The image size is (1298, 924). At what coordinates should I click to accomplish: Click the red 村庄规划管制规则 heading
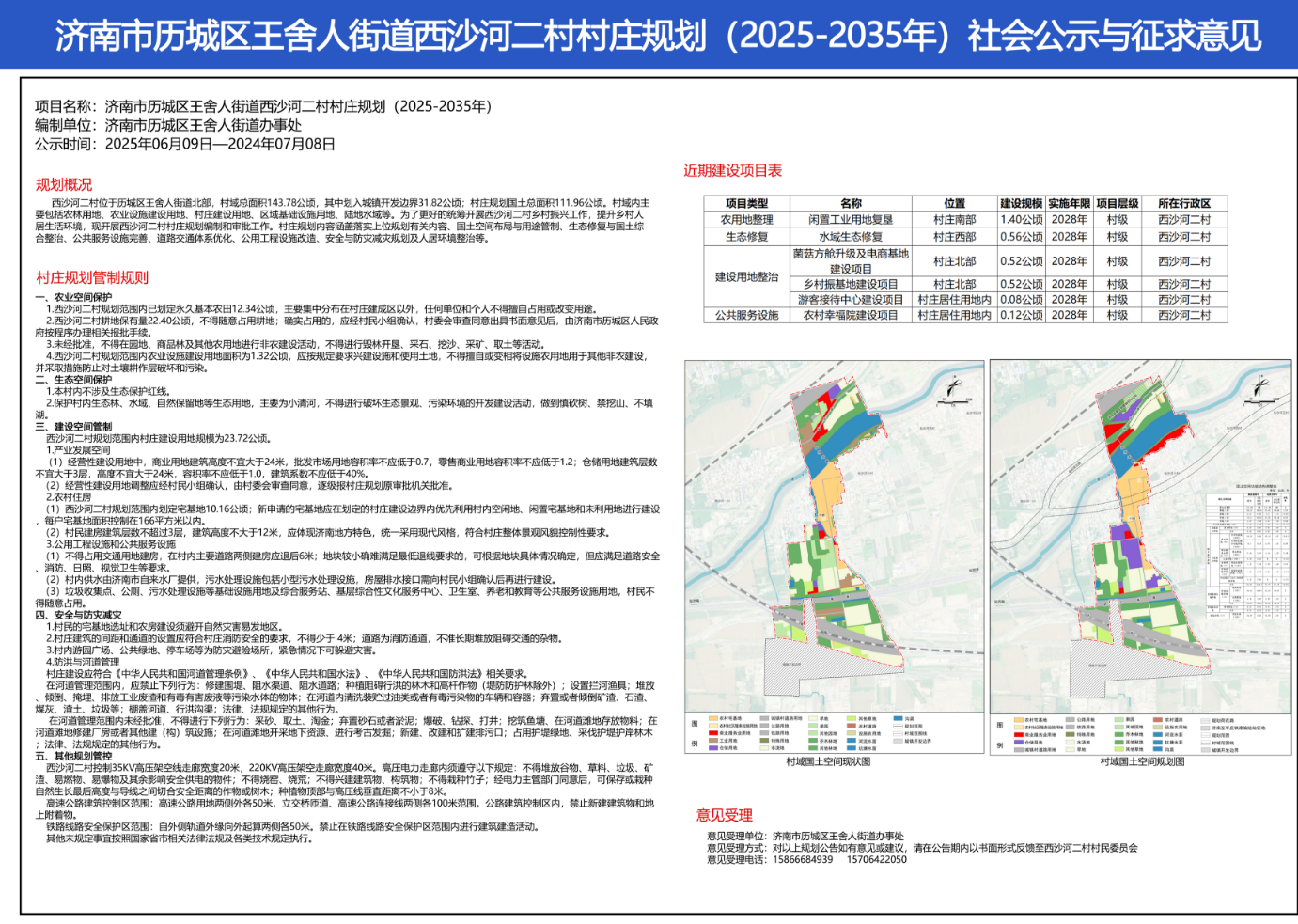coord(92,277)
